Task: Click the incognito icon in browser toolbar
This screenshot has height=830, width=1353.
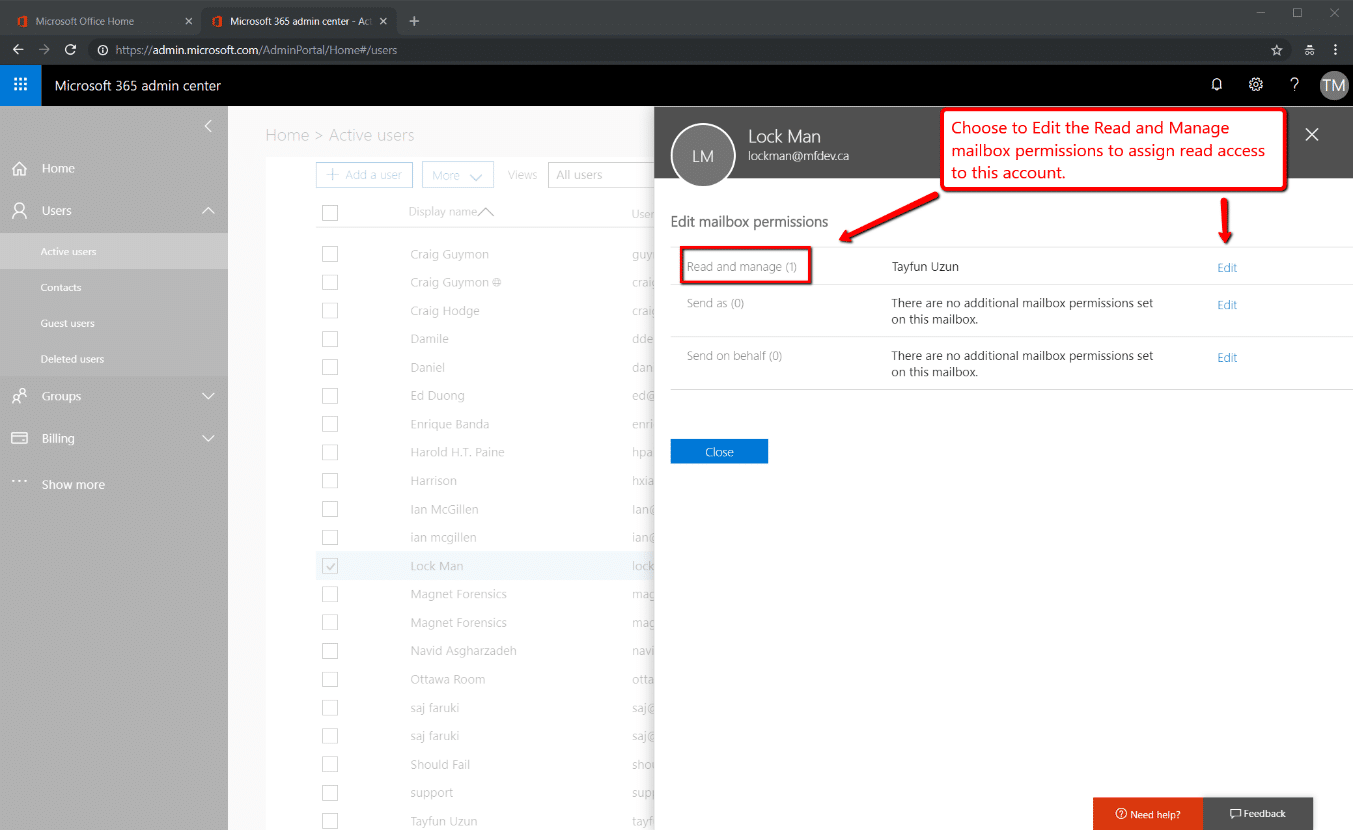Action: 1309,50
